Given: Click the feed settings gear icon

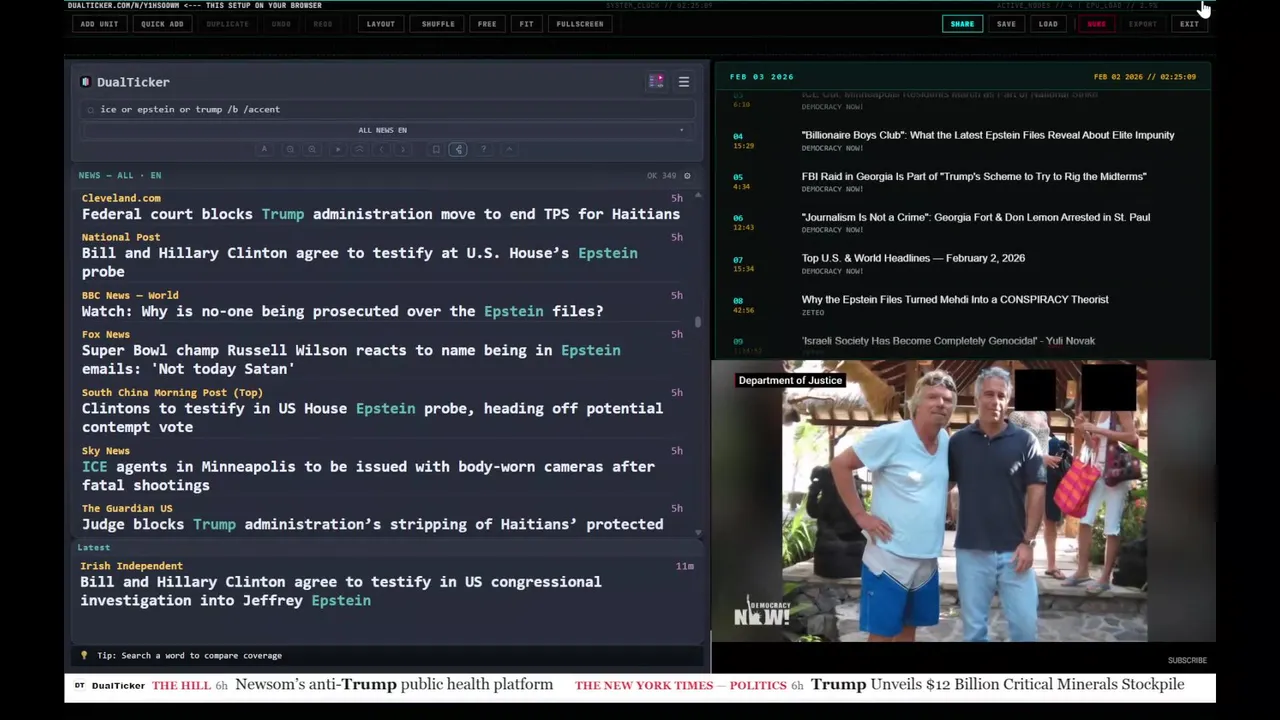Looking at the screenshot, I should click(687, 176).
